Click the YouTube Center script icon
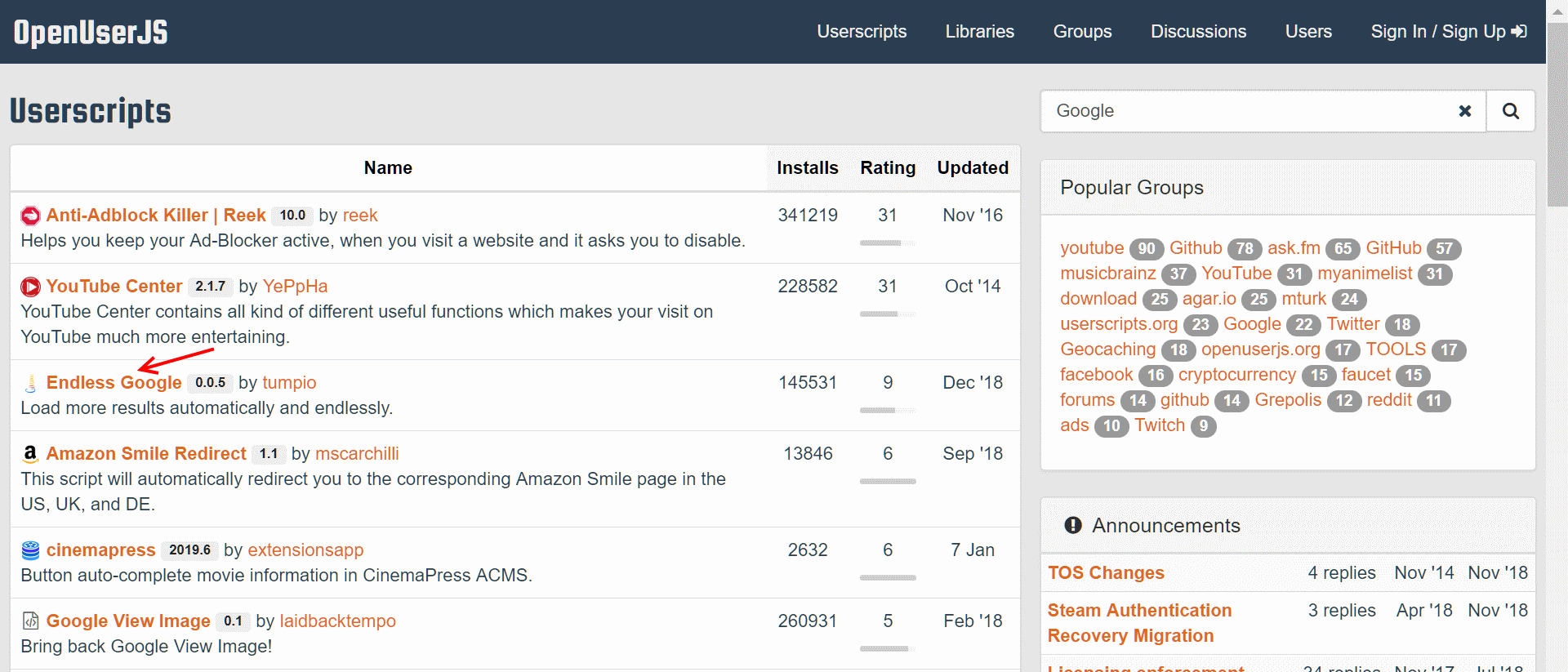This screenshot has width=1568, height=672. pyautogui.click(x=30, y=287)
